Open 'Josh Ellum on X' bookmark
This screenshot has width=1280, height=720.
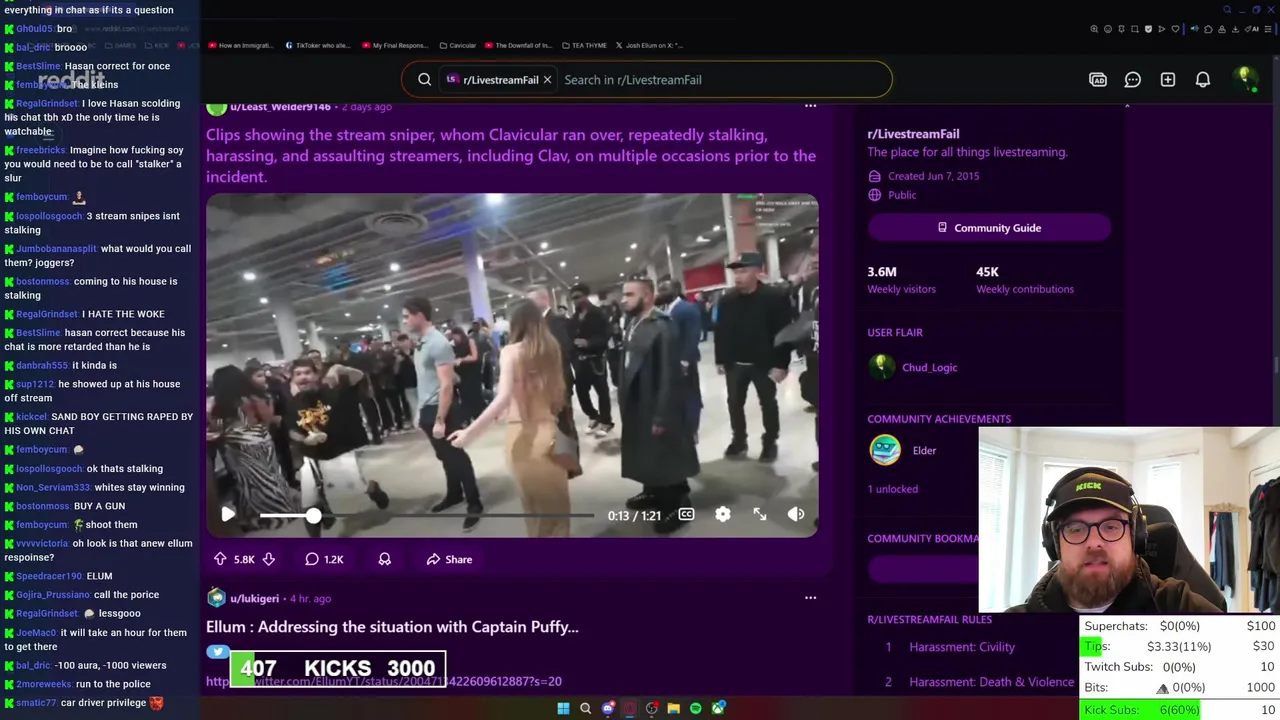[649, 45]
